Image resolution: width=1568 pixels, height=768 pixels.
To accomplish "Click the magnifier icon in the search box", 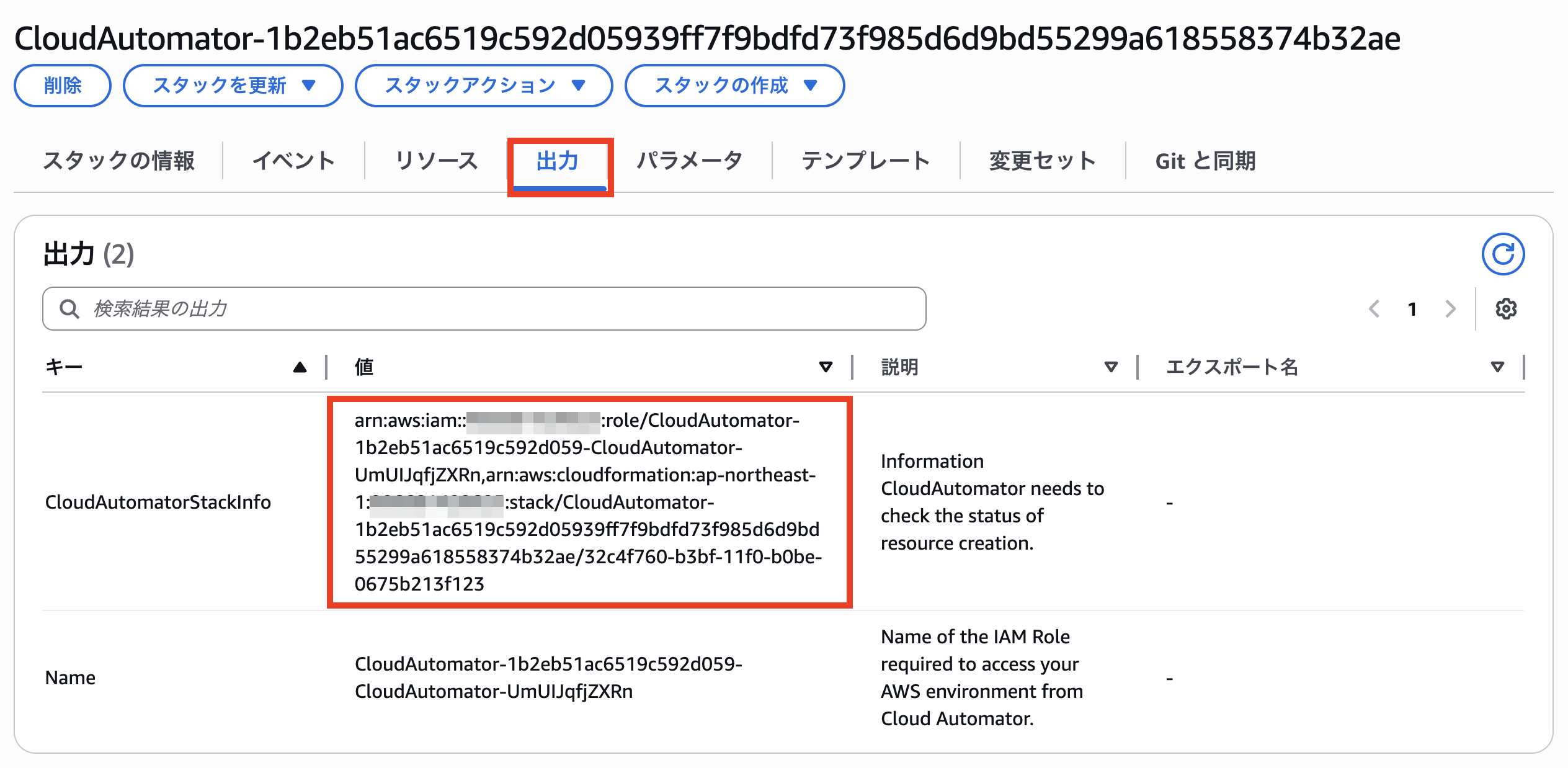I will 69,308.
